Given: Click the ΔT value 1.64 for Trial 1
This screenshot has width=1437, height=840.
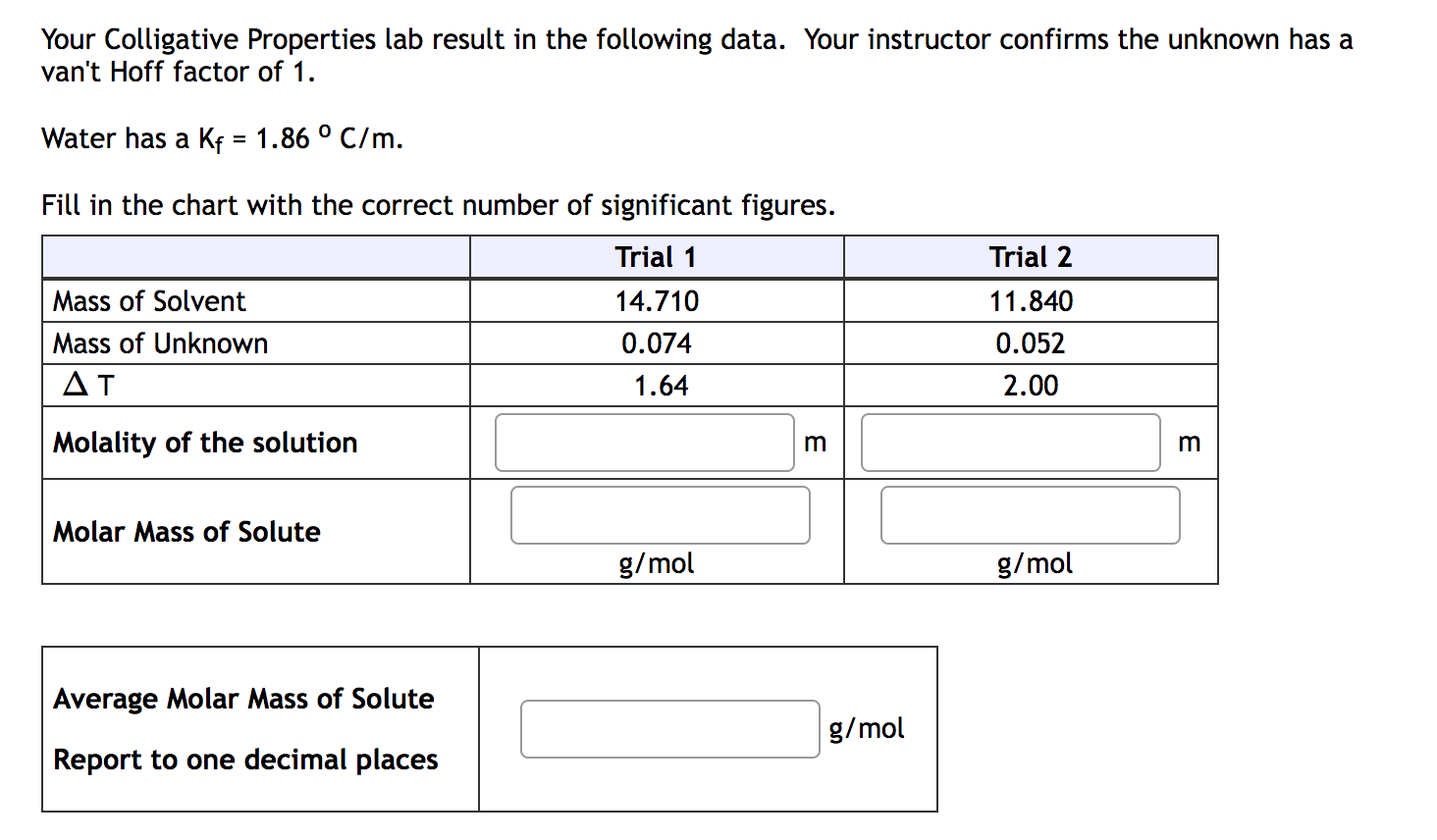Looking at the screenshot, I should coord(656,385).
